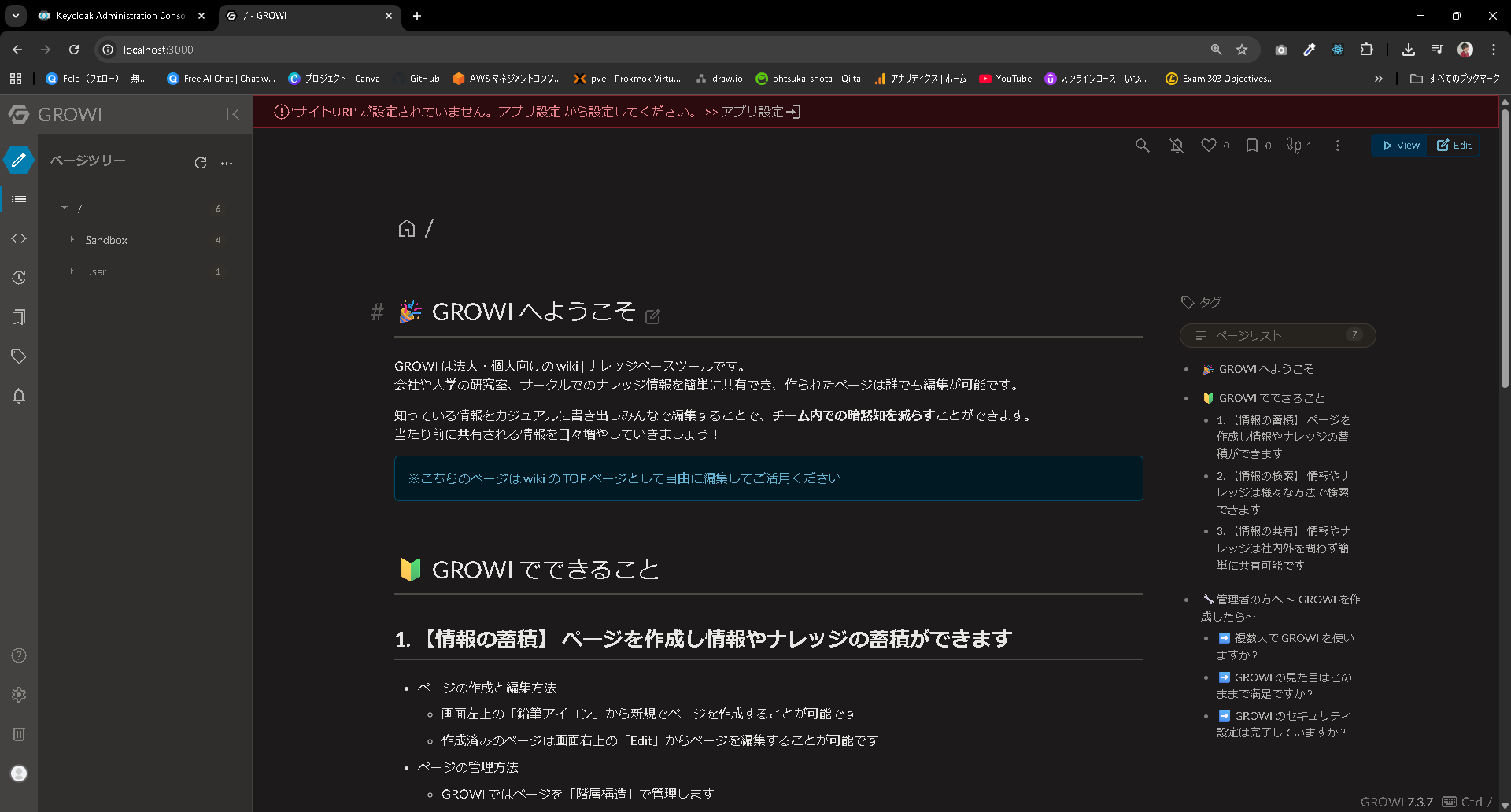Open the help question-mark icon
The height and width of the screenshot is (812, 1511).
[19, 655]
